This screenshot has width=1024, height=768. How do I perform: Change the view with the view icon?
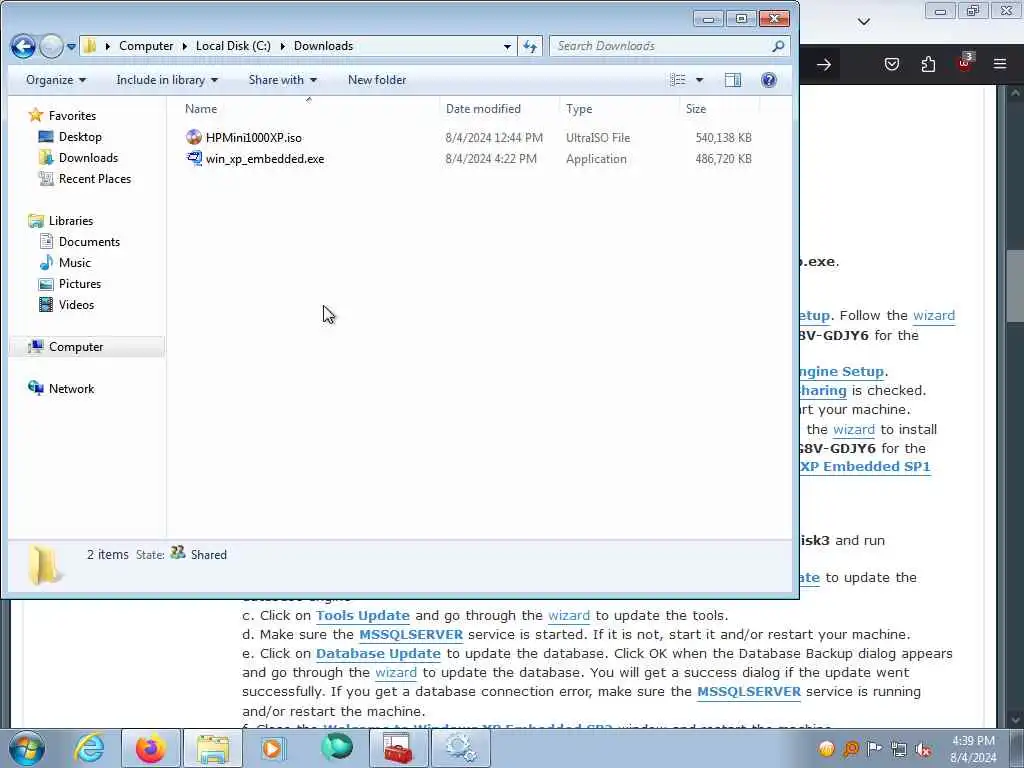click(678, 80)
